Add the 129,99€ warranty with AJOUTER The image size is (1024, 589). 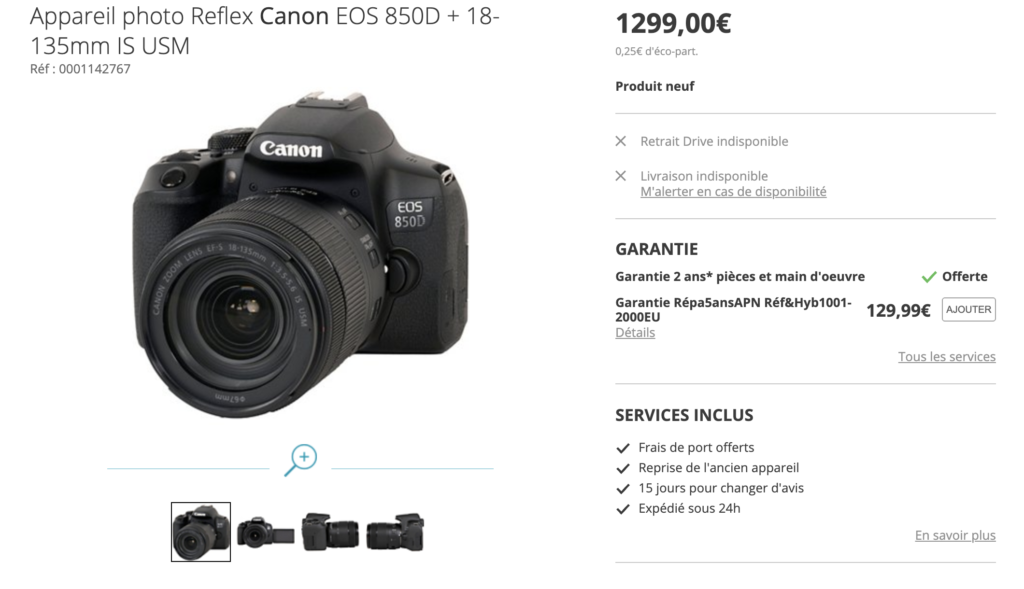(968, 310)
